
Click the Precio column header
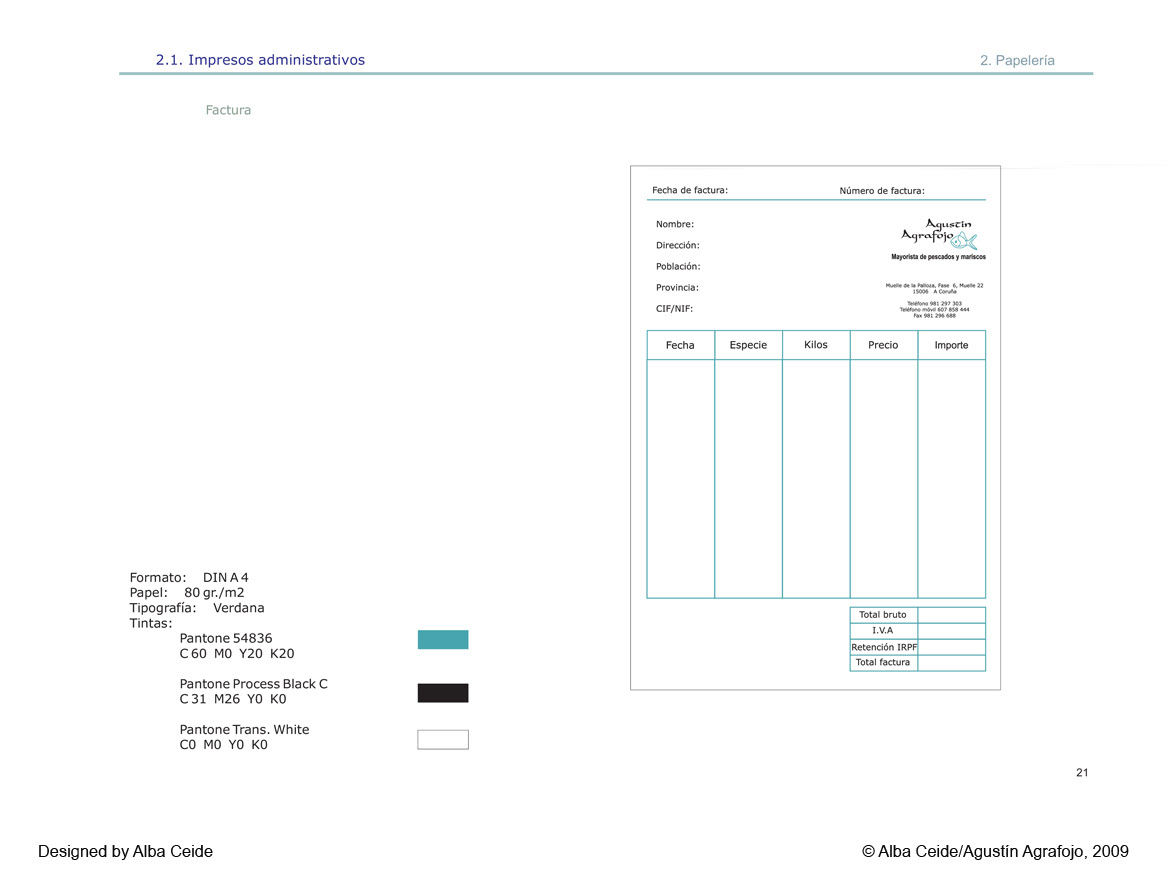click(x=883, y=345)
